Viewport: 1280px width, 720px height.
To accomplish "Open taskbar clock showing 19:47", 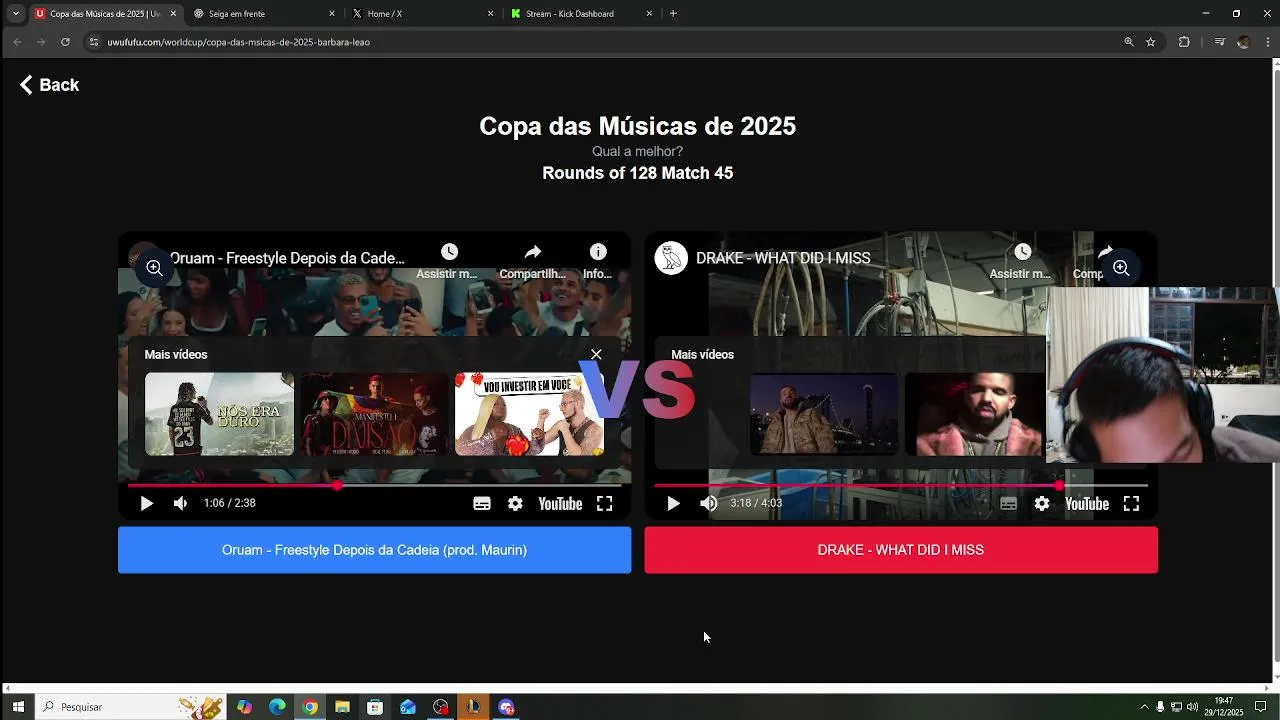I will pyautogui.click(x=1223, y=707).
